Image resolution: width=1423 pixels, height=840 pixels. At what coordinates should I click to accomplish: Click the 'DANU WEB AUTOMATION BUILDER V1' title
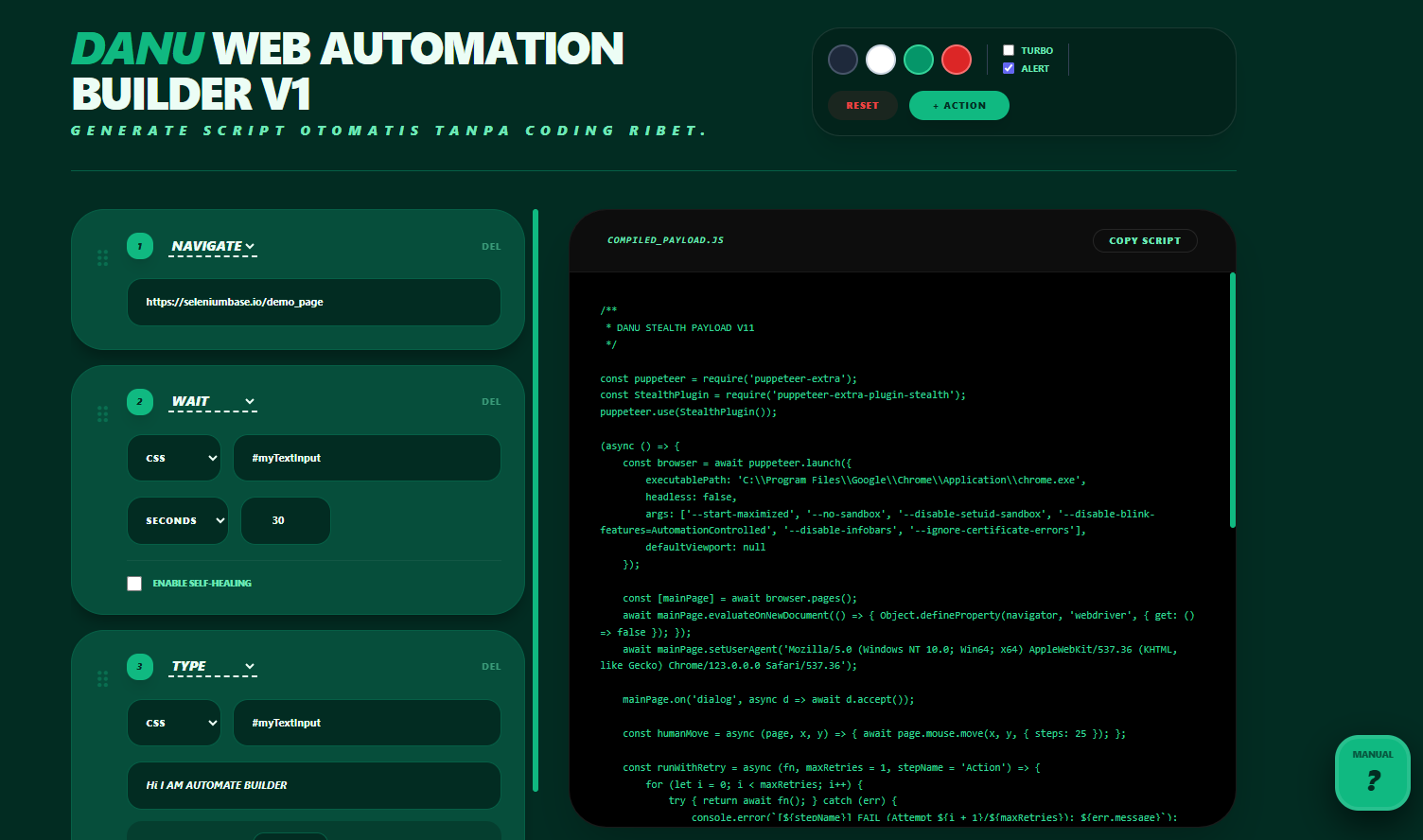click(x=348, y=71)
